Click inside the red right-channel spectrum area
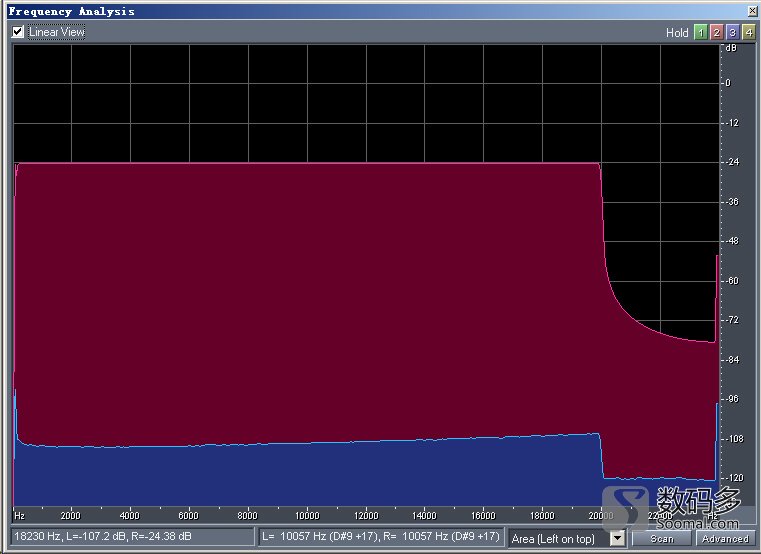Screen dimensions: 761x554 click(x=300, y=300)
